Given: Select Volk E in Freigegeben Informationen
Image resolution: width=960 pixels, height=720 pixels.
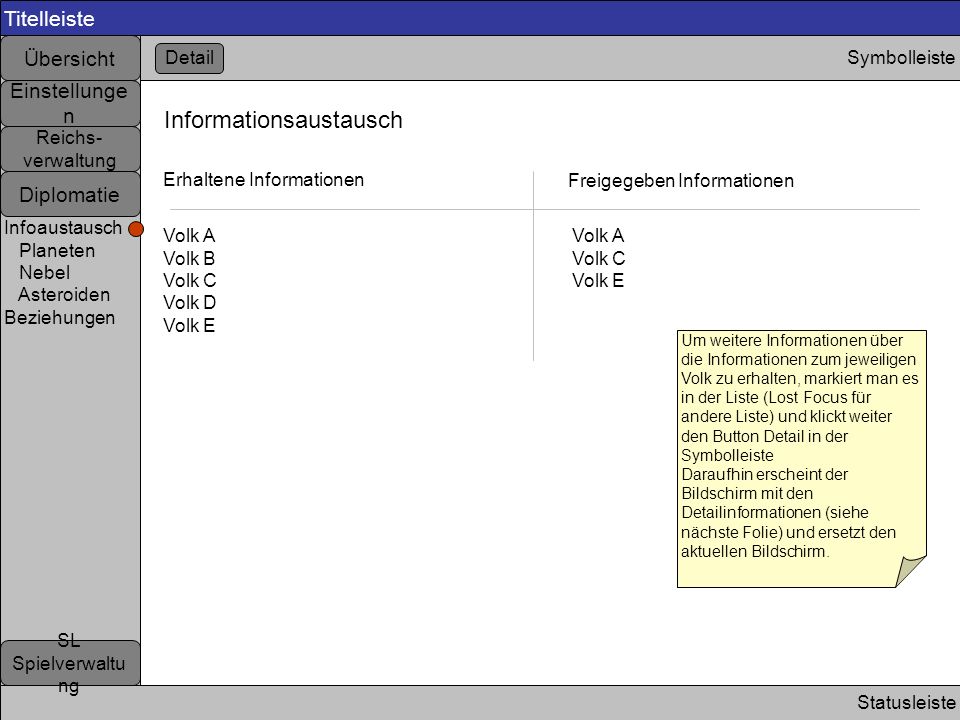Looking at the screenshot, I should click(x=598, y=280).
